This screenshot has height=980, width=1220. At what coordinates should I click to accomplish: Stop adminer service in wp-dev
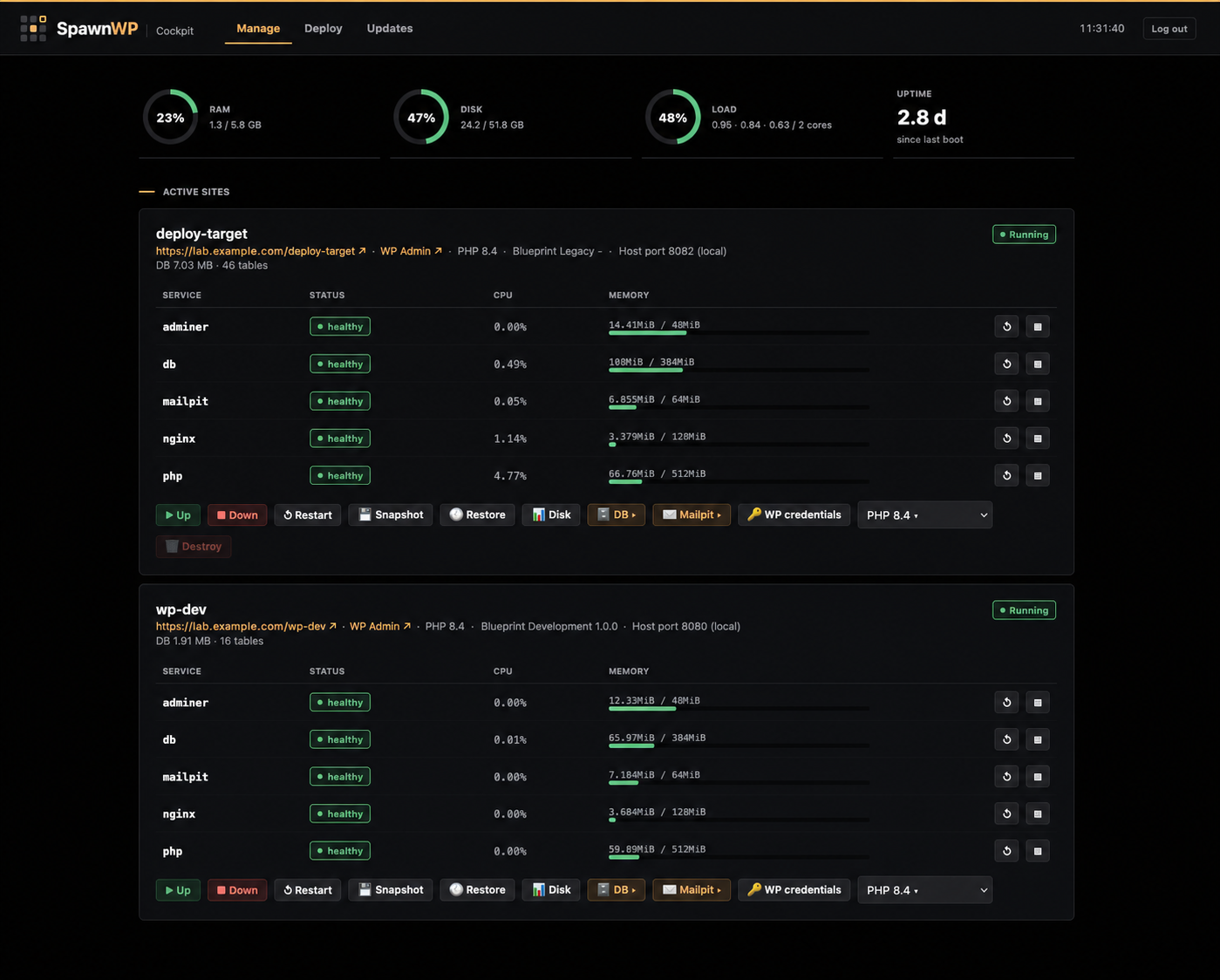(x=1038, y=703)
